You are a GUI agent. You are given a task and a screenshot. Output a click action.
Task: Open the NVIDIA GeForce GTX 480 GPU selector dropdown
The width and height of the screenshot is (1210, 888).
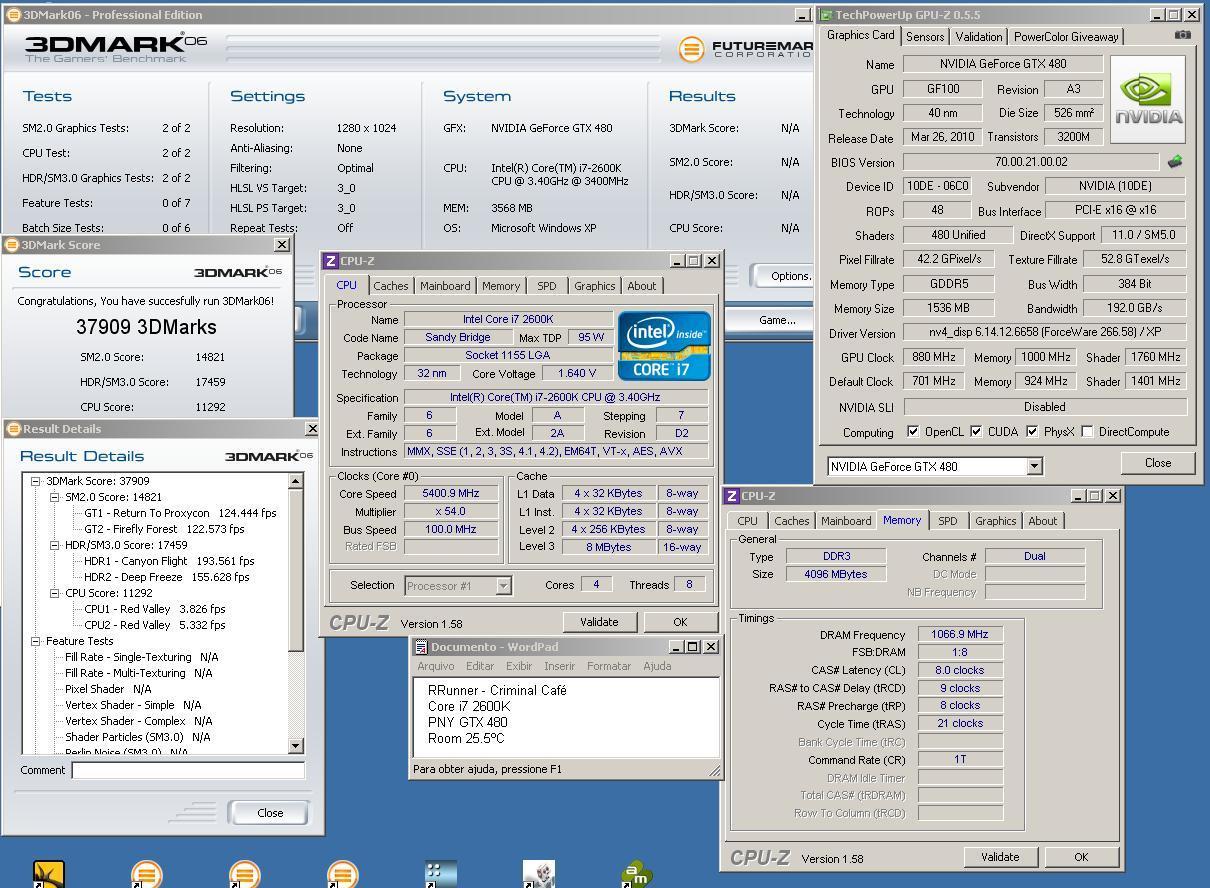[x=1034, y=467]
